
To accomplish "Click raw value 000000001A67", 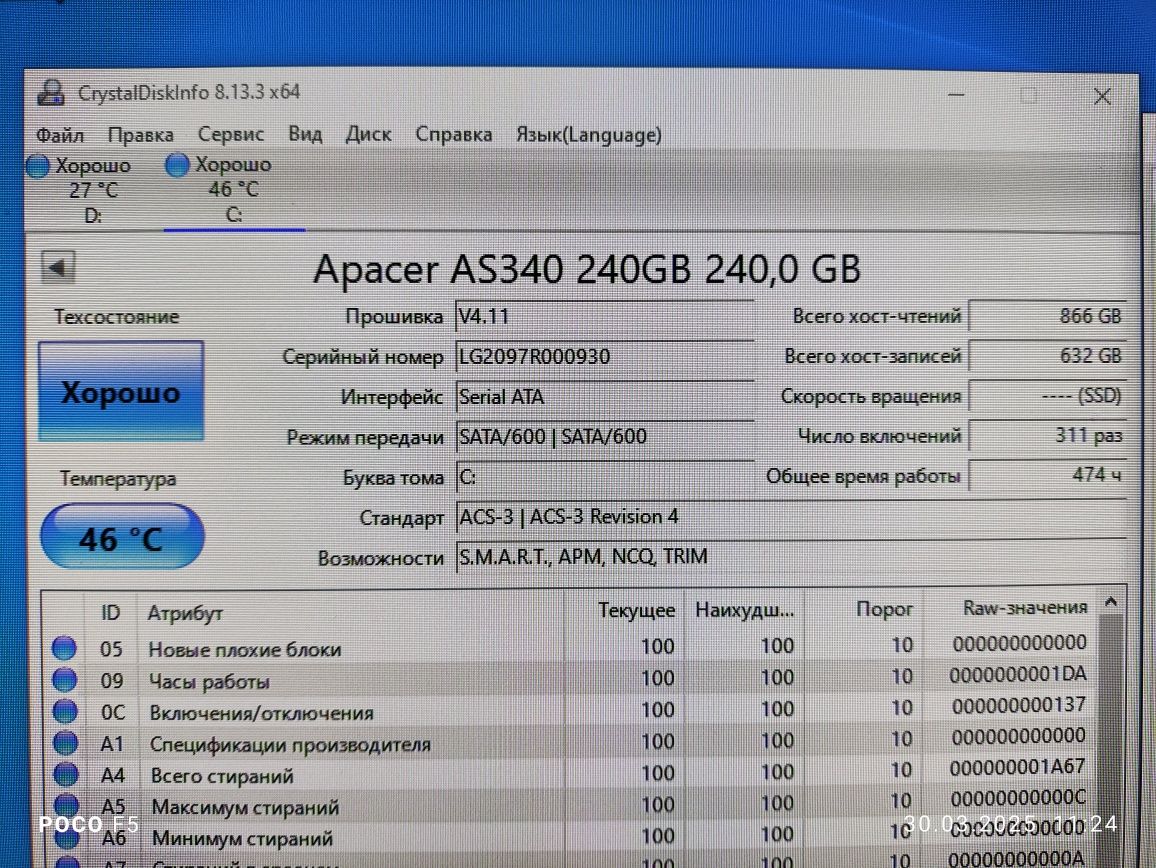I will tap(1017, 767).
